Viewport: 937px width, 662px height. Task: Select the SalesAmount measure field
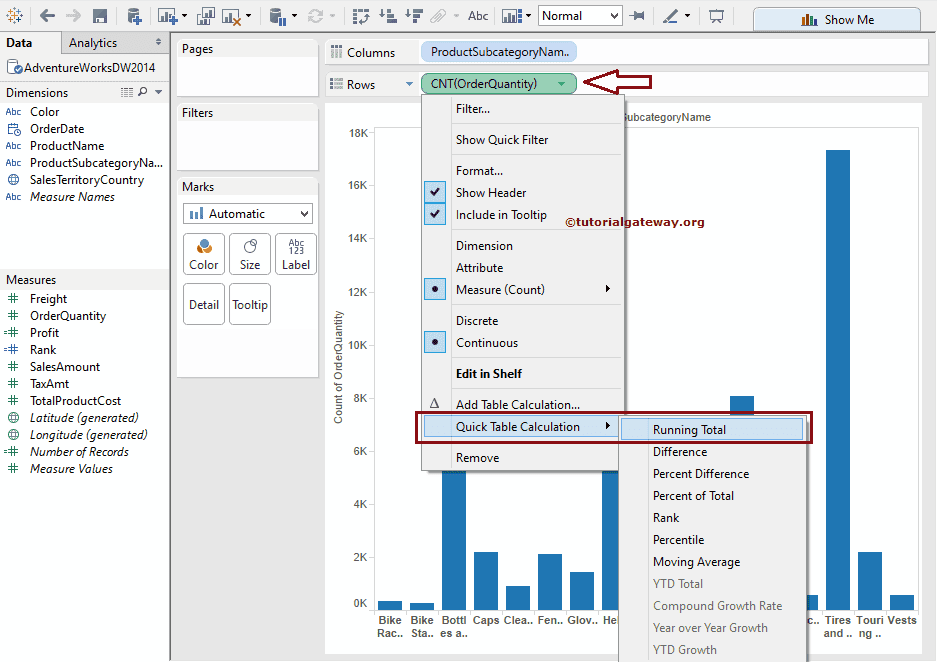(x=65, y=367)
